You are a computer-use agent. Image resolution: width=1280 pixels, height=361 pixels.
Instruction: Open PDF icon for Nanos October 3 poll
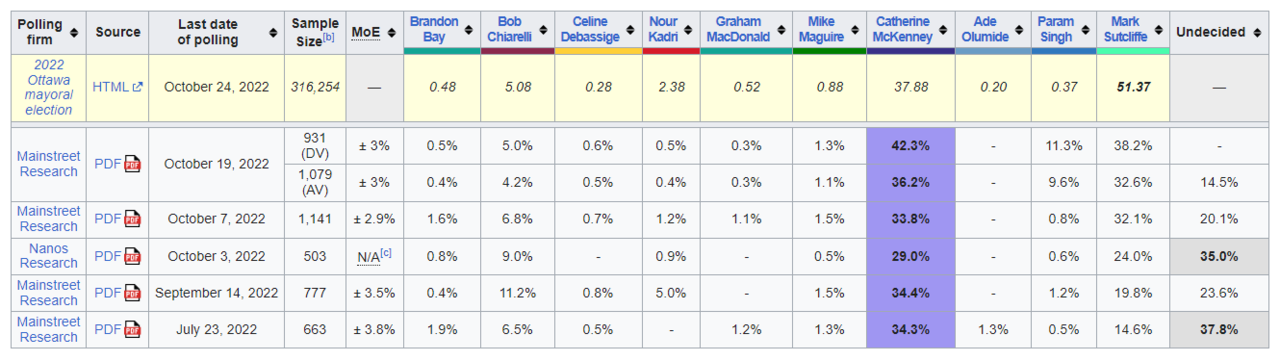tap(132, 256)
